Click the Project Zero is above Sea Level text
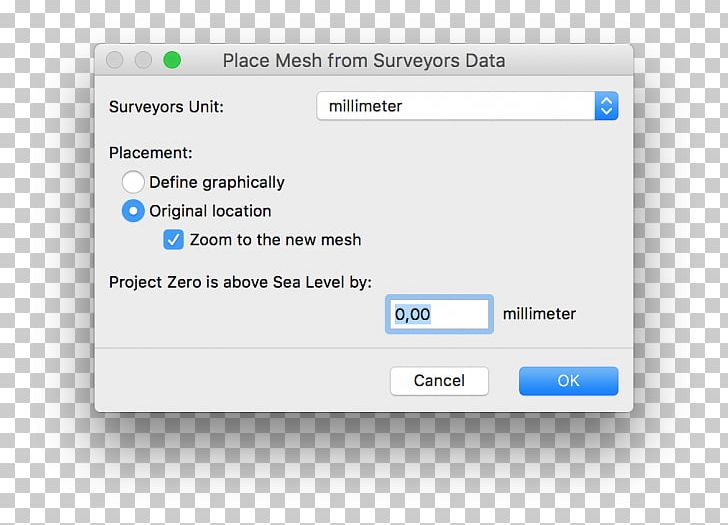This screenshot has width=728, height=525. tap(247, 282)
